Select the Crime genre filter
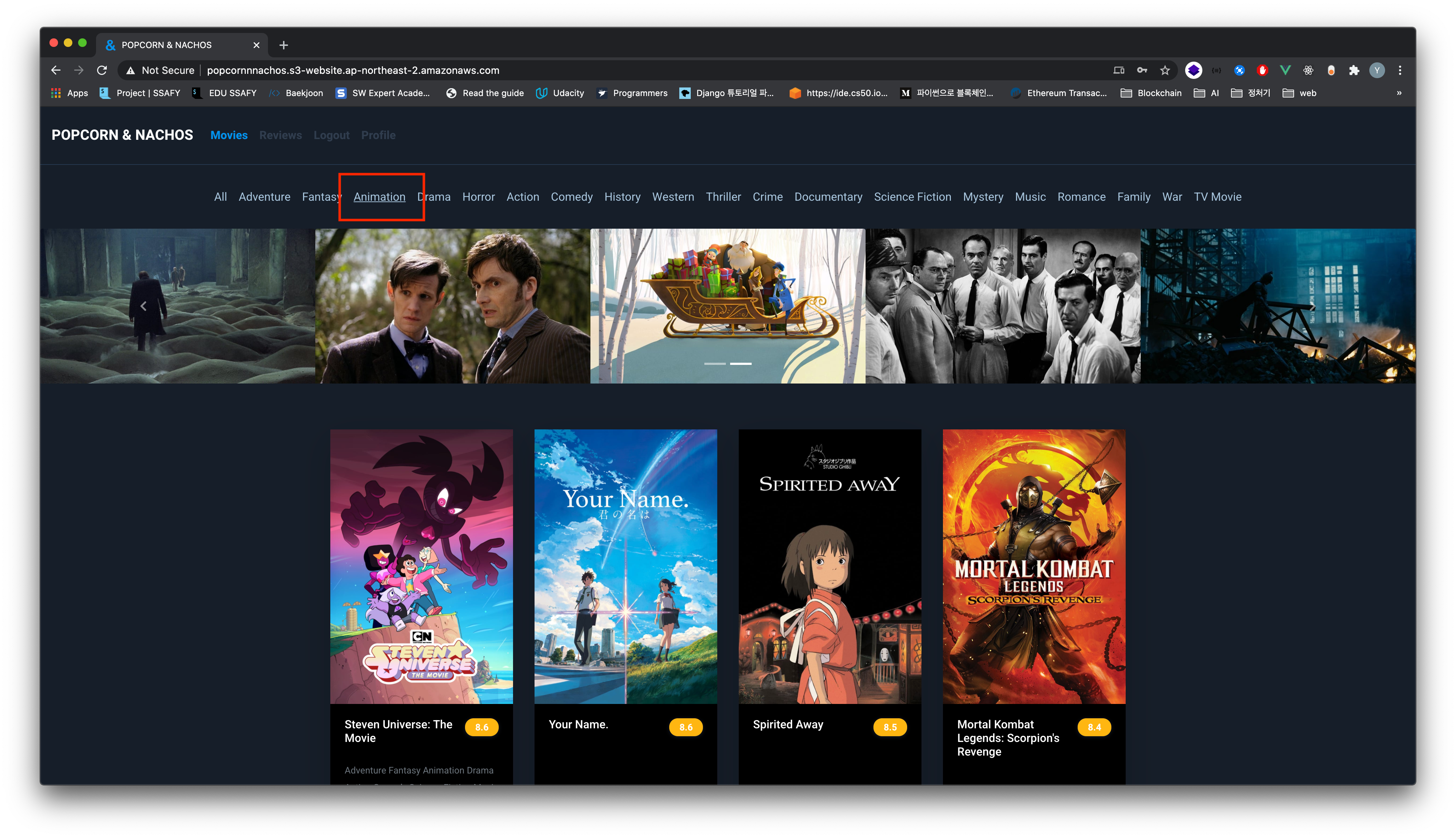The width and height of the screenshot is (1456, 838). [767, 197]
